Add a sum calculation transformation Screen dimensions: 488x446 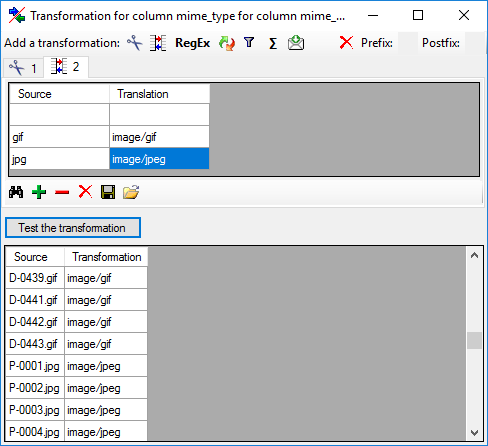click(273, 43)
